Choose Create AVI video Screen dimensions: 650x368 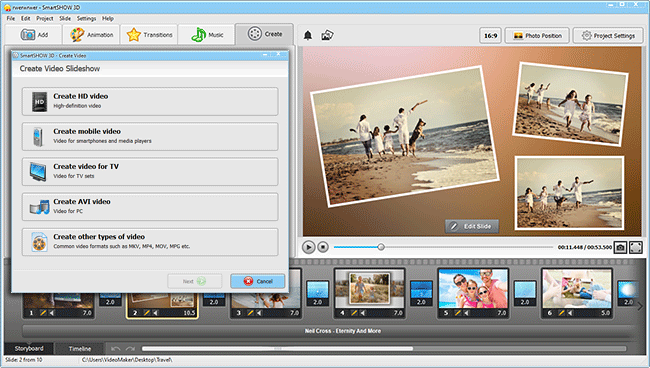click(150, 207)
